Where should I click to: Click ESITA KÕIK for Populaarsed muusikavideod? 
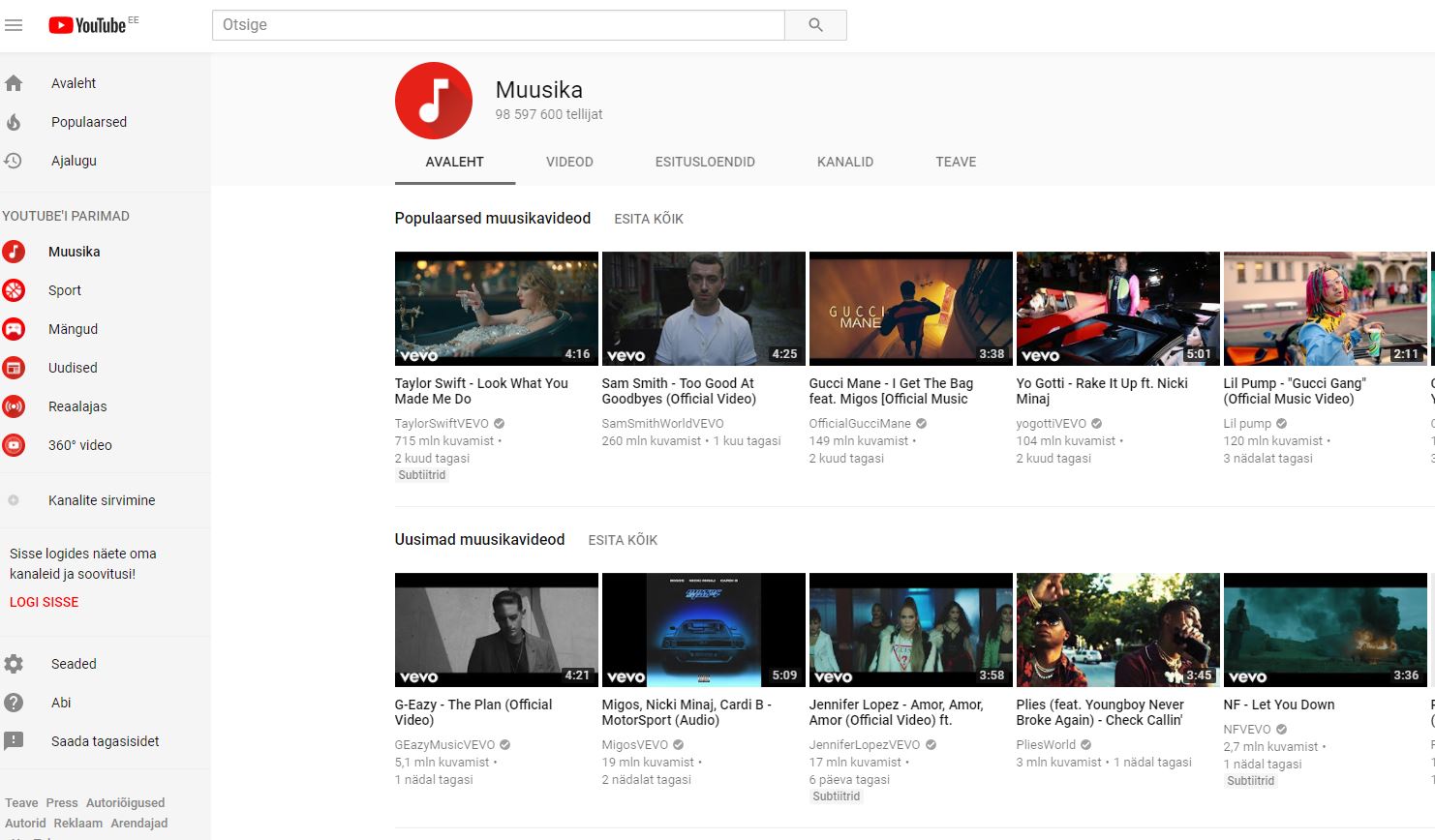649,219
